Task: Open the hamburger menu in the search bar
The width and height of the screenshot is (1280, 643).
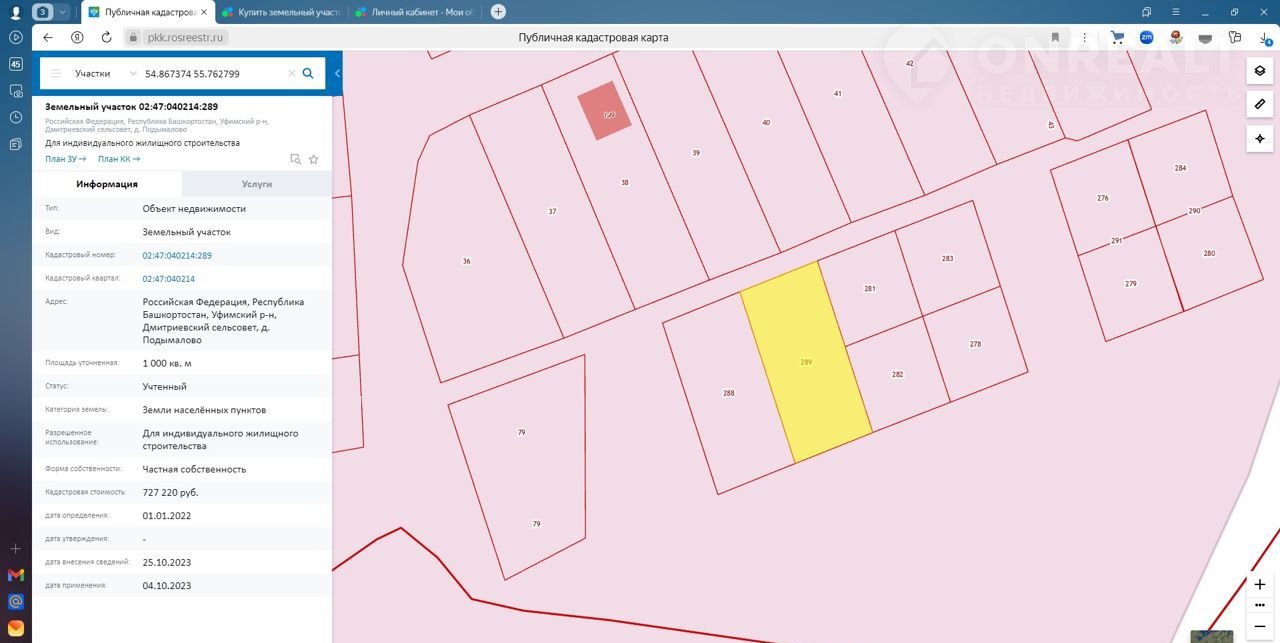Action: click(x=56, y=73)
